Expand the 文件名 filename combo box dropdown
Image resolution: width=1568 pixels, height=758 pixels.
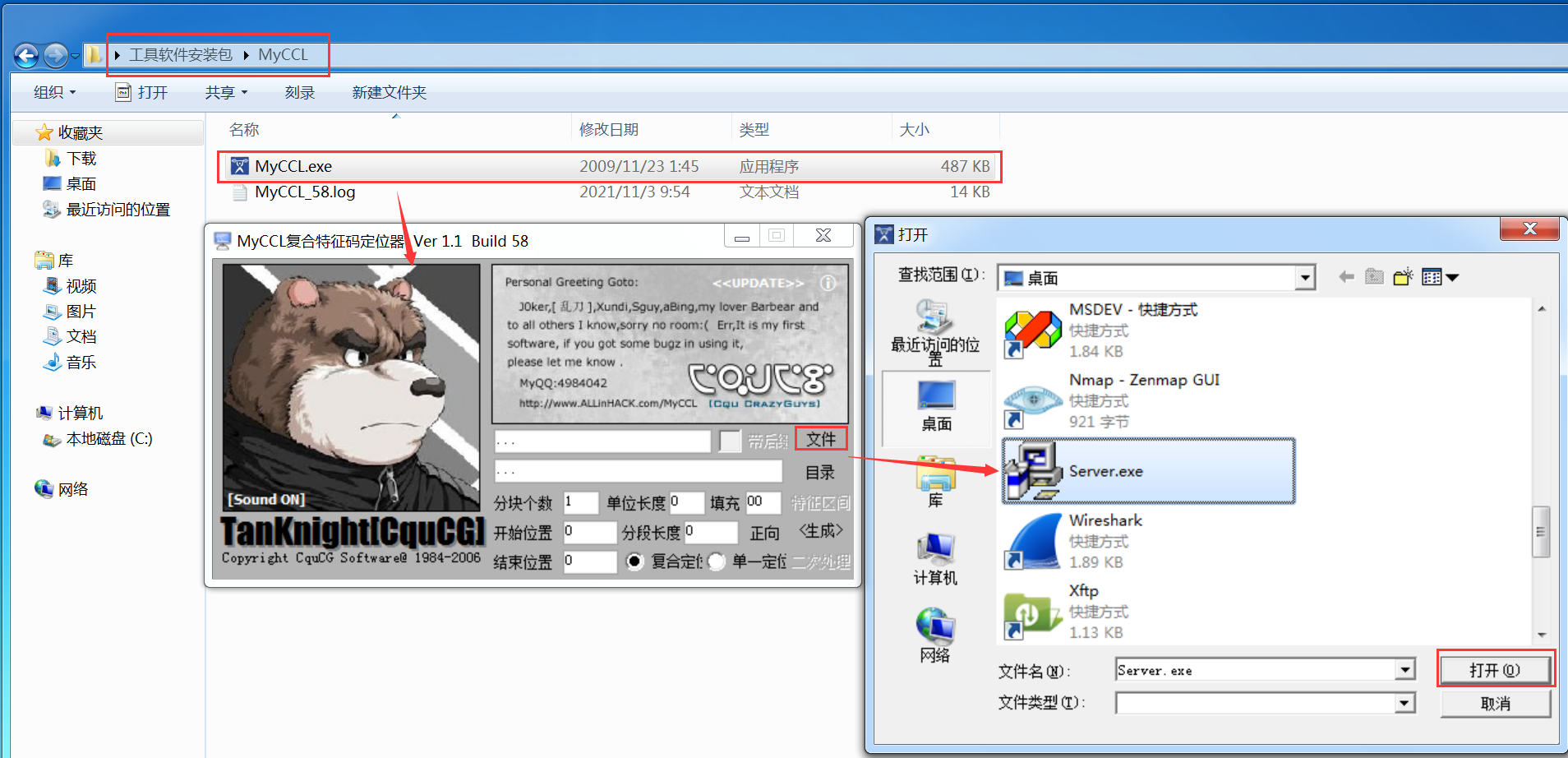(x=1405, y=671)
